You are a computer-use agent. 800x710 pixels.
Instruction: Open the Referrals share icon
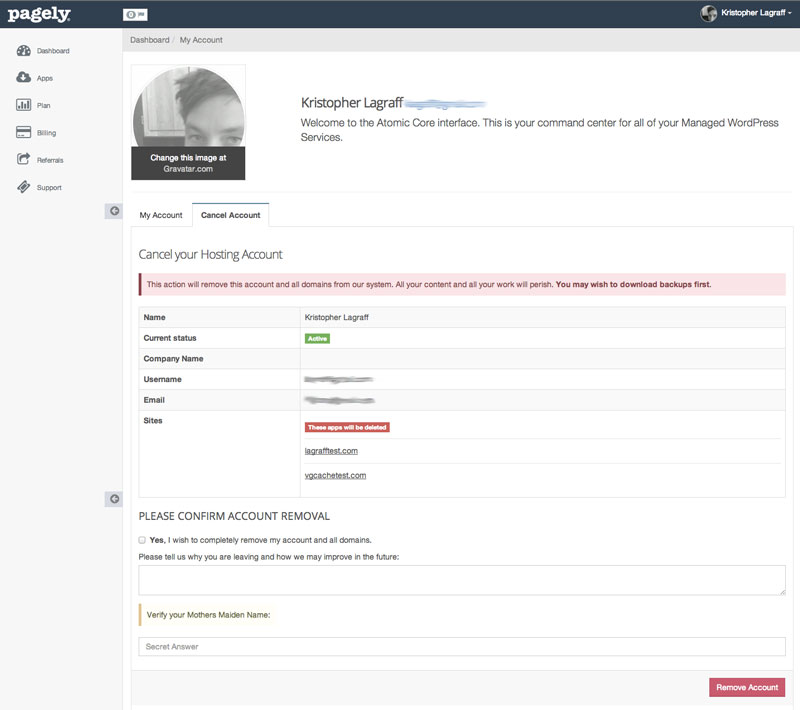[x=23, y=159]
